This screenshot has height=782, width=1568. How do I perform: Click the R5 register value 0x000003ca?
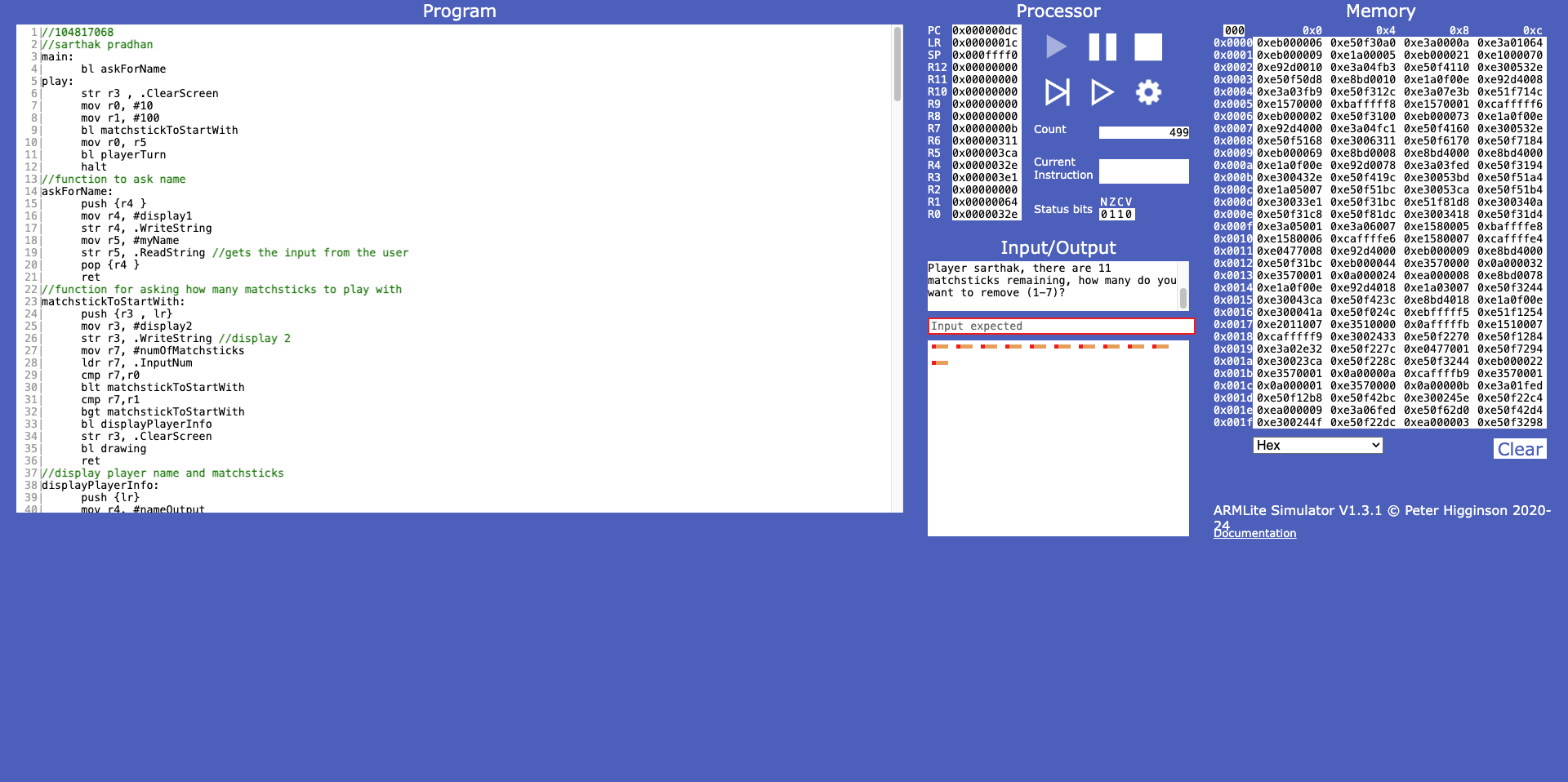coord(986,153)
